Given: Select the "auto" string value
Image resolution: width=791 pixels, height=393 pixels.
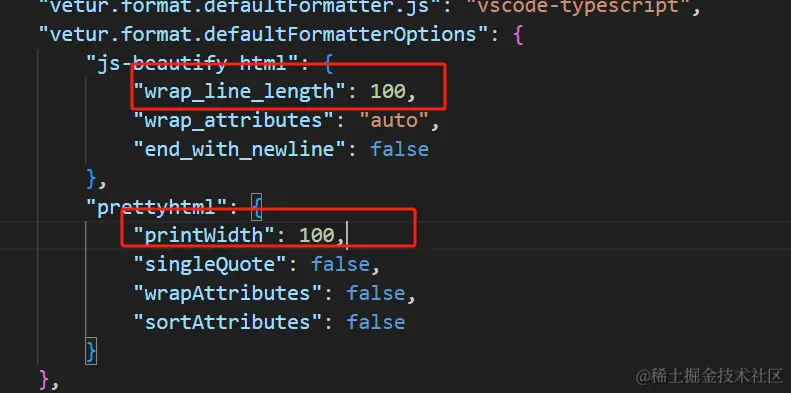Looking at the screenshot, I should click(393, 121).
